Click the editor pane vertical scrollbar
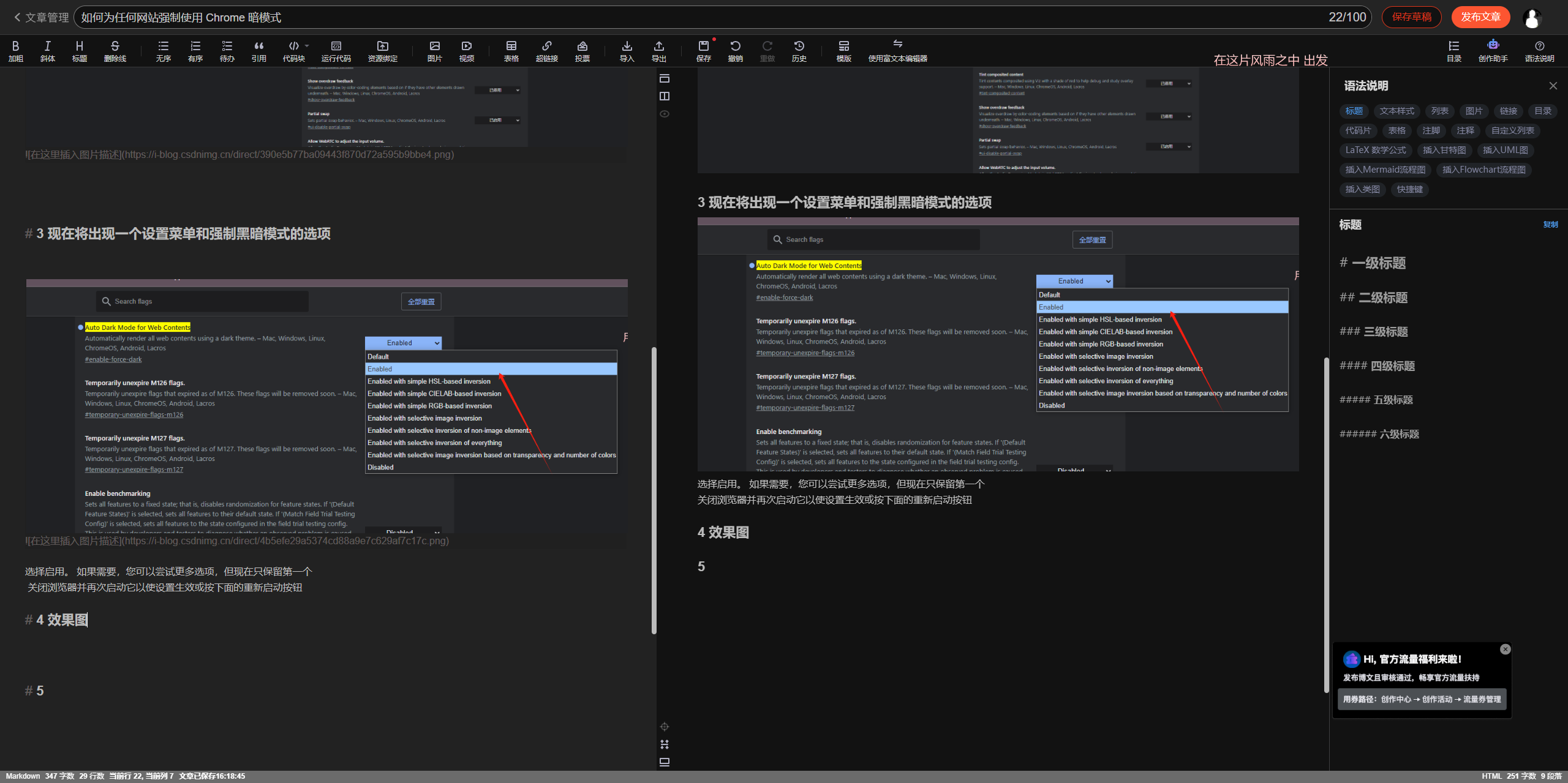The width and height of the screenshot is (1568, 783). [654, 490]
